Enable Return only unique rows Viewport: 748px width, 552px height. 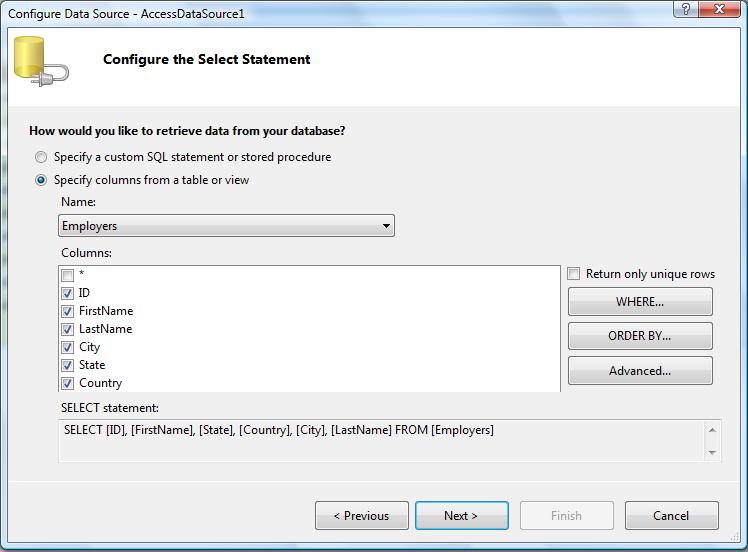[x=573, y=274]
